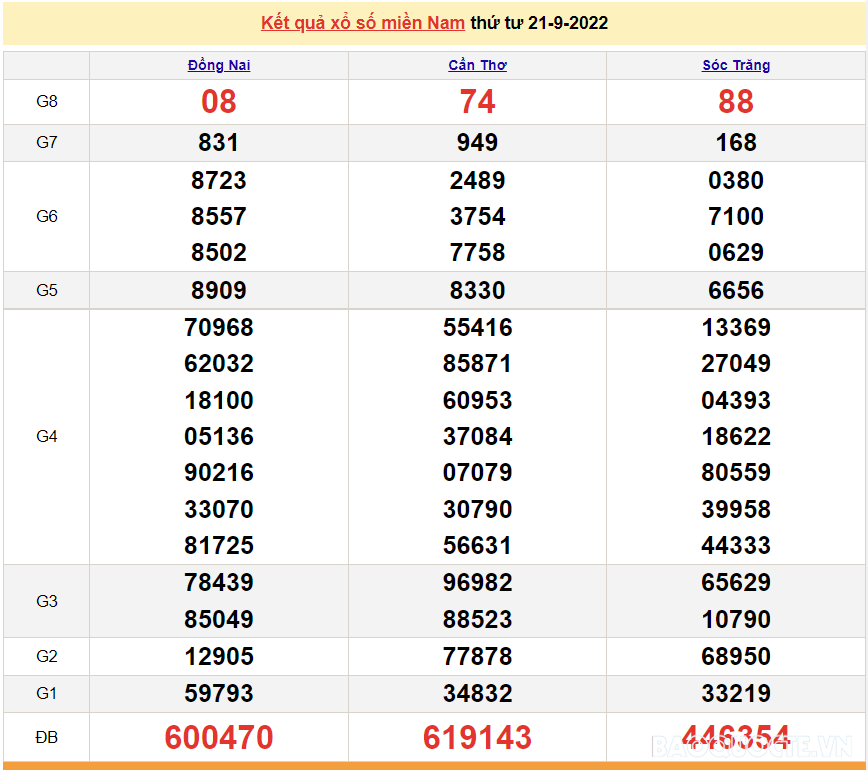868x770 pixels.
Task: Select the red G8 number 74
Action: (477, 102)
